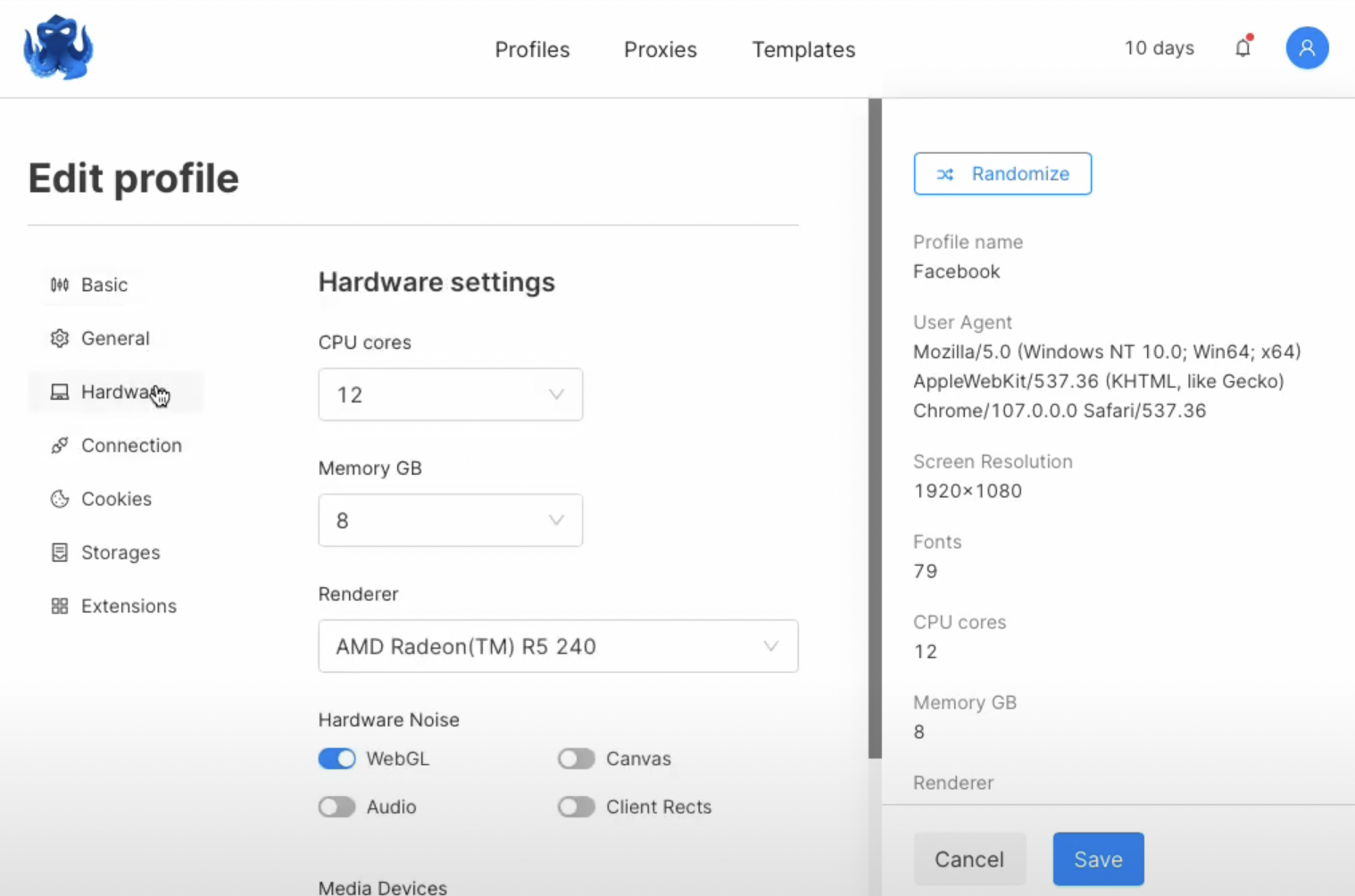1355x896 pixels.
Task: Open the Extensions grid icon
Action: 60,606
